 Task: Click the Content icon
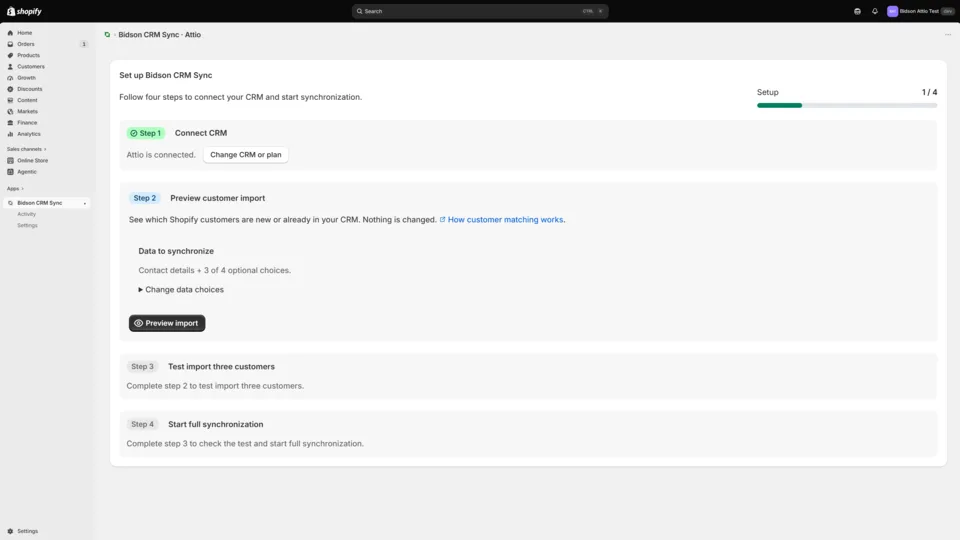10,100
